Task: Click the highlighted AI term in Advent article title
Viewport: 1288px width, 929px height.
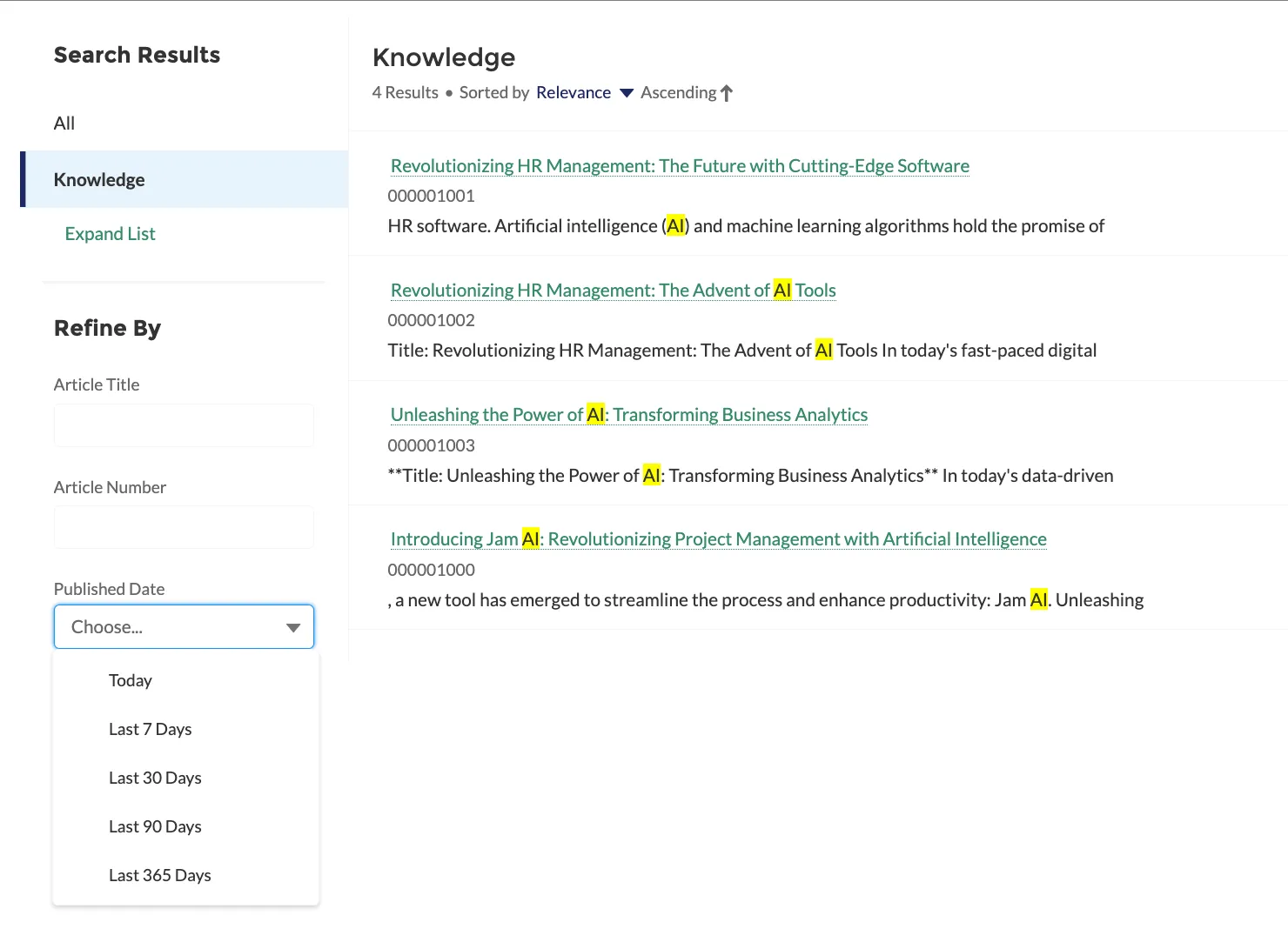Action: pos(781,290)
